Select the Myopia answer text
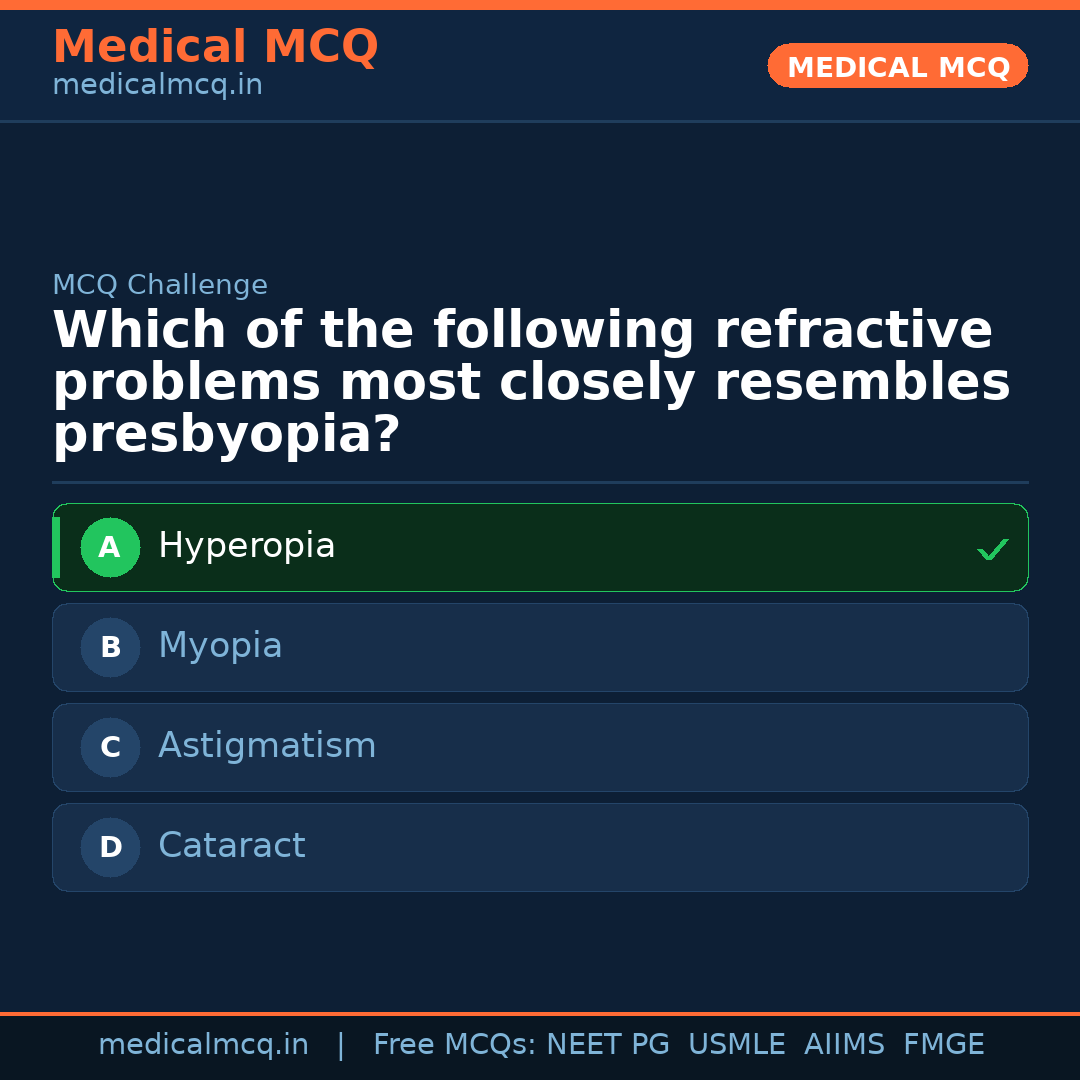Screen dimensions: 1080x1080 [220, 646]
